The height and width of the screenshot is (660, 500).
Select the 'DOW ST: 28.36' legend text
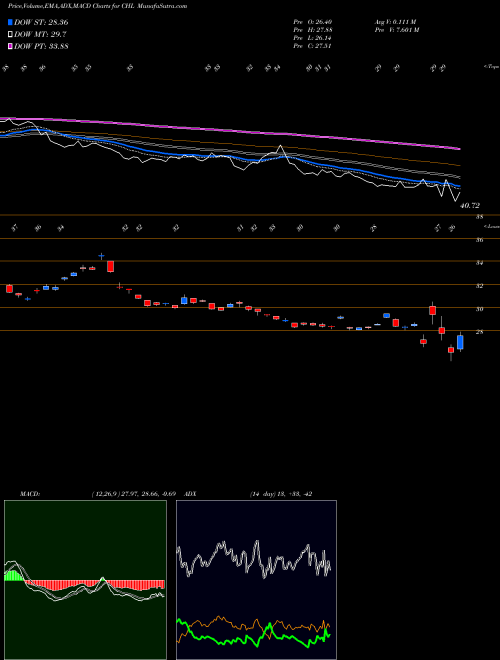[x=41, y=22]
